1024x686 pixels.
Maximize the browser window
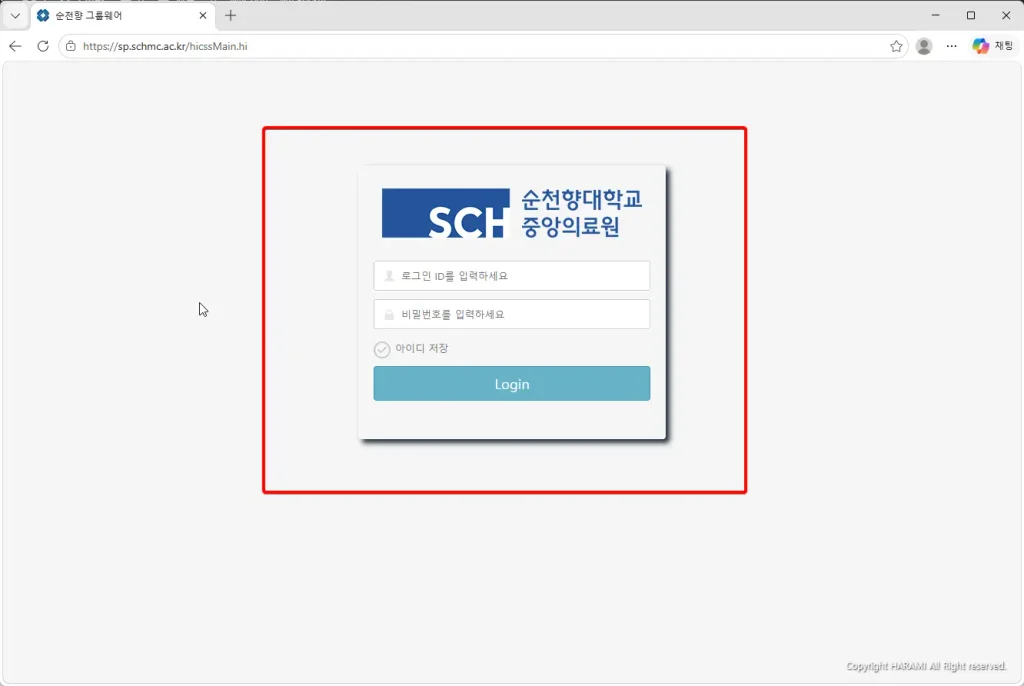[970, 15]
